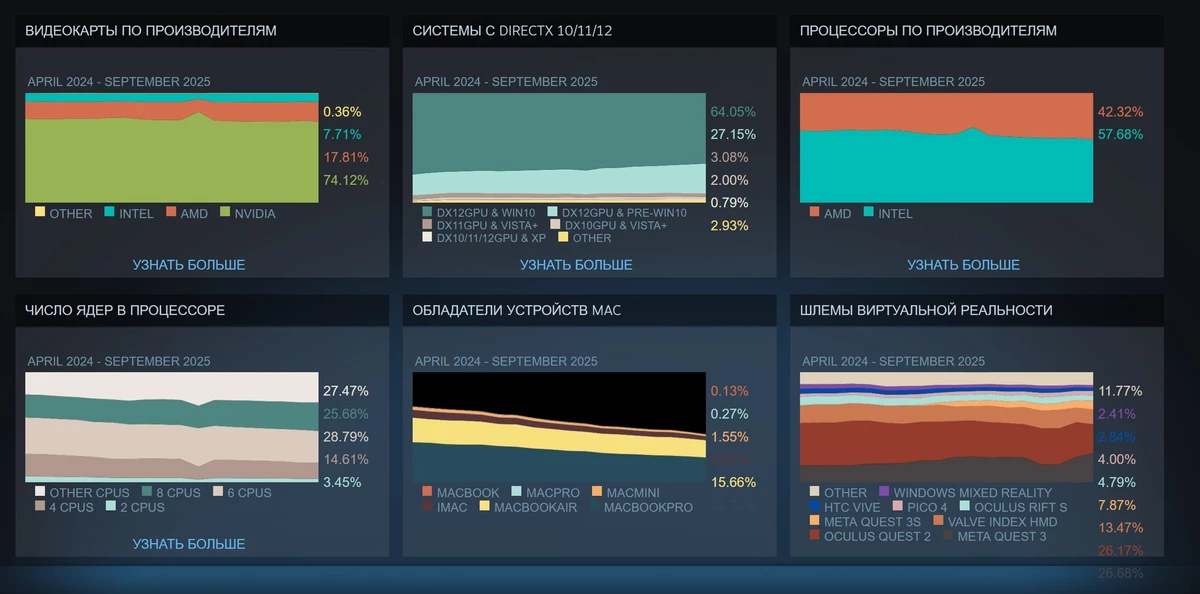The height and width of the screenshot is (594, 1200).
Task: Click the META QUEST 3 legend swatch
Action: pos(947,536)
